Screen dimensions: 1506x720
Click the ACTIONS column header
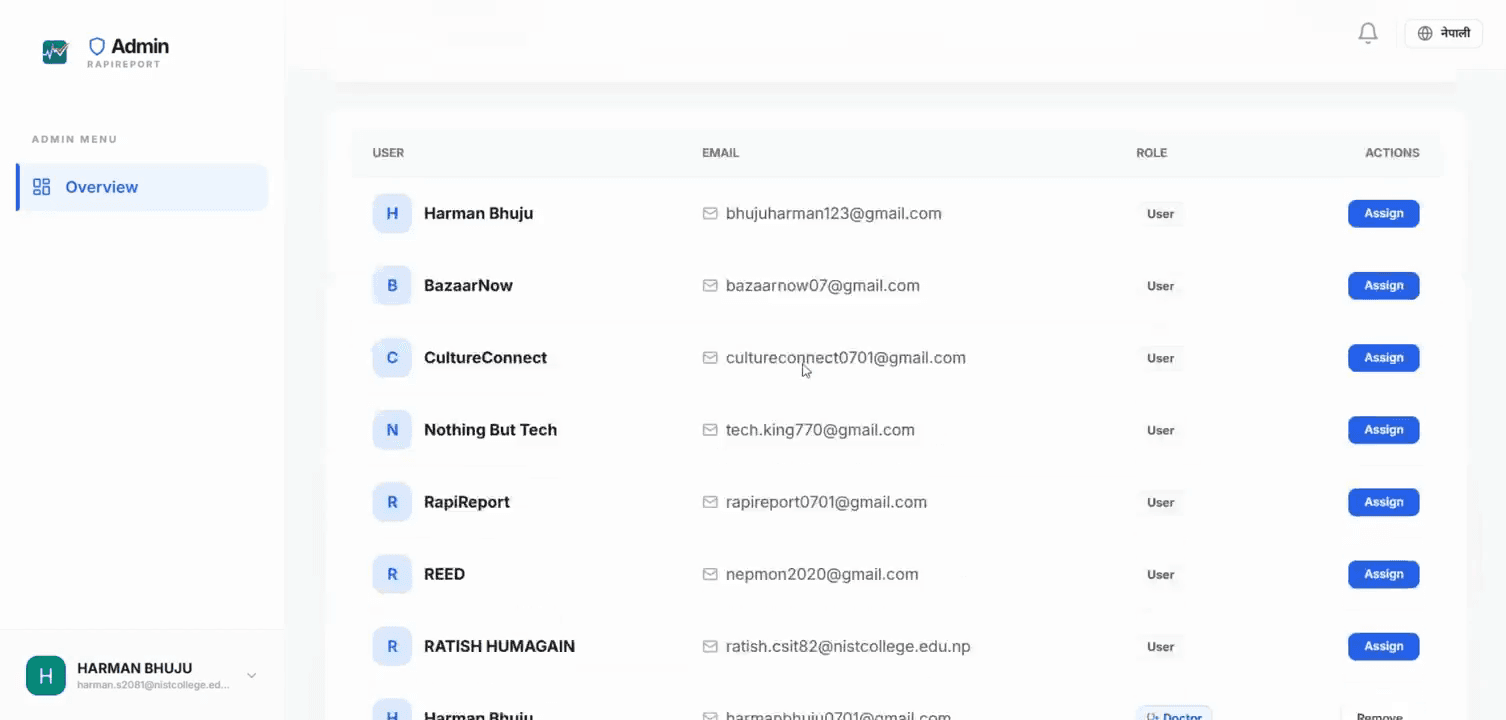pyautogui.click(x=1392, y=153)
